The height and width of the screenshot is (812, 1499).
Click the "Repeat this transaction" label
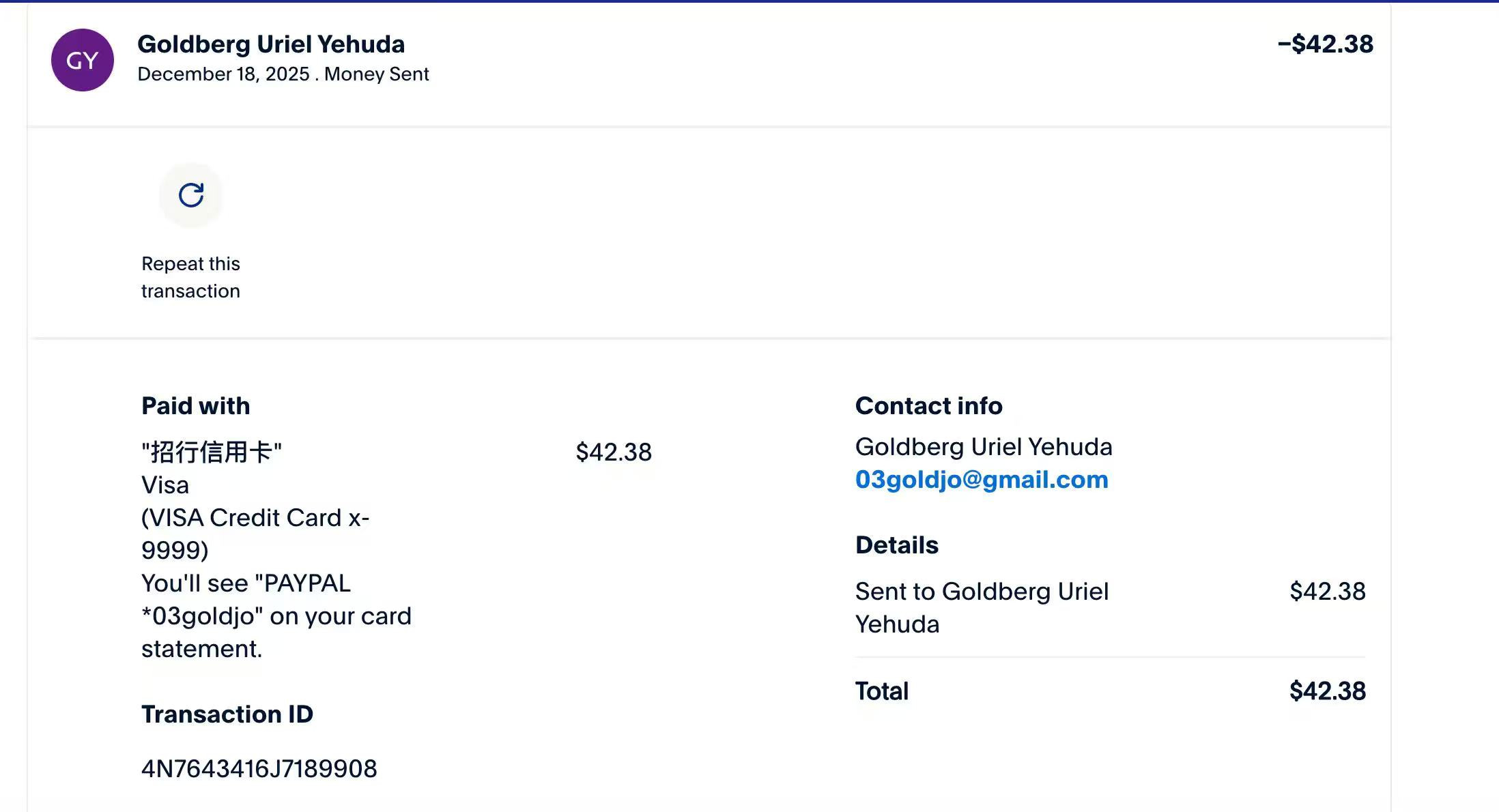(190, 277)
